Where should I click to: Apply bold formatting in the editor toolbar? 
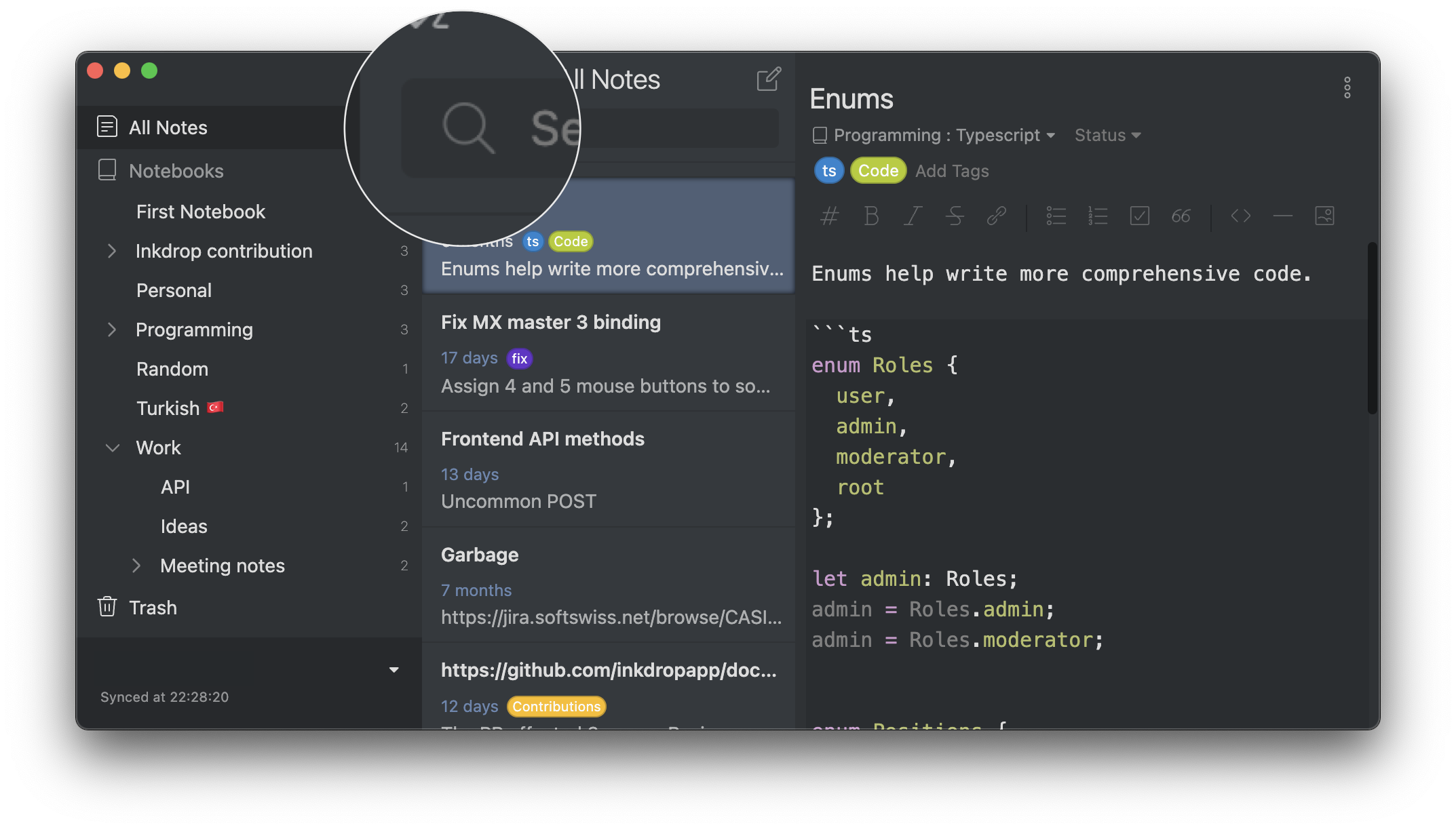pyautogui.click(x=871, y=216)
